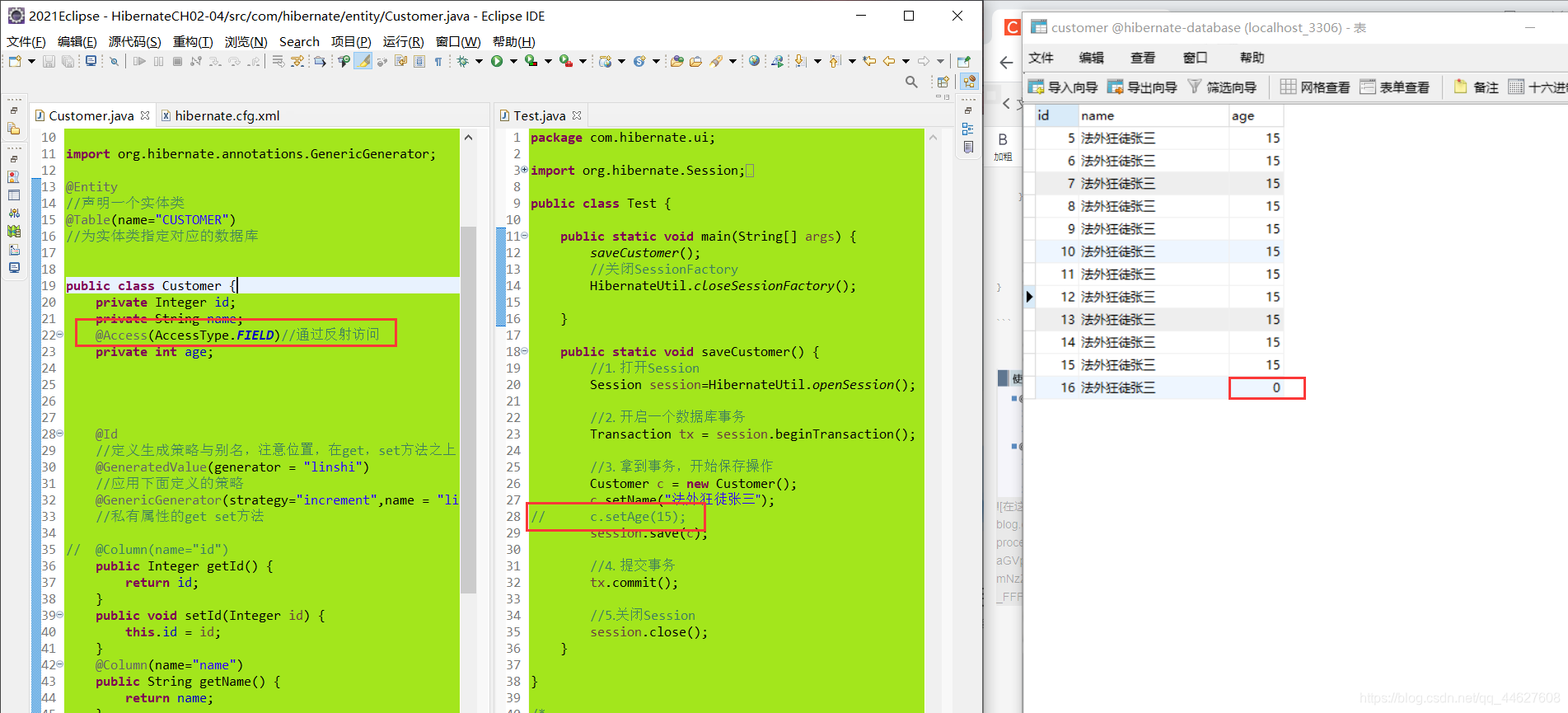Click the green Run button icon
Viewport: 1568px width, 713px height.
497,61
